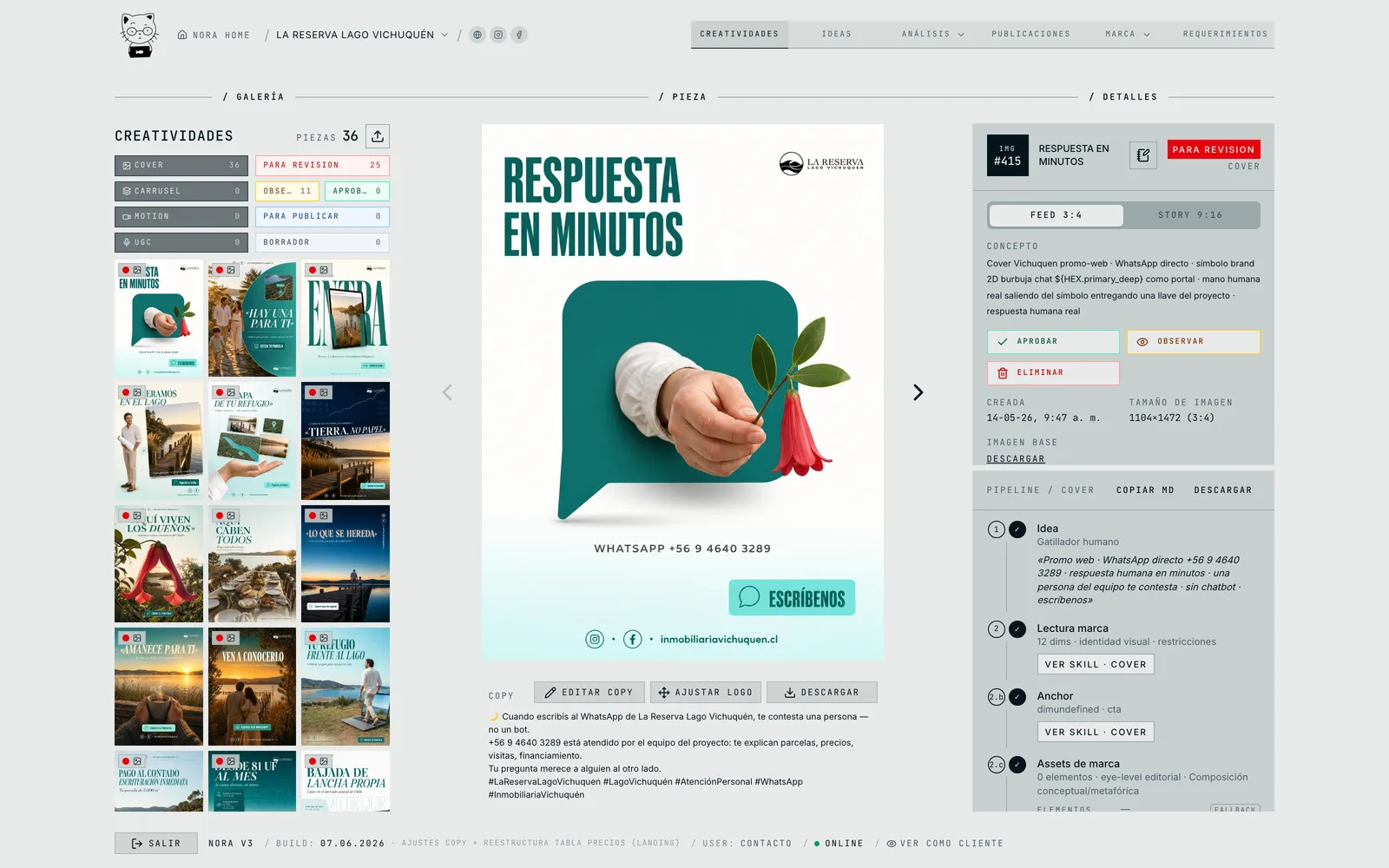The image size is (1389, 868).
Task: Go to Nora Home
Action: click(x=214, y=35)
